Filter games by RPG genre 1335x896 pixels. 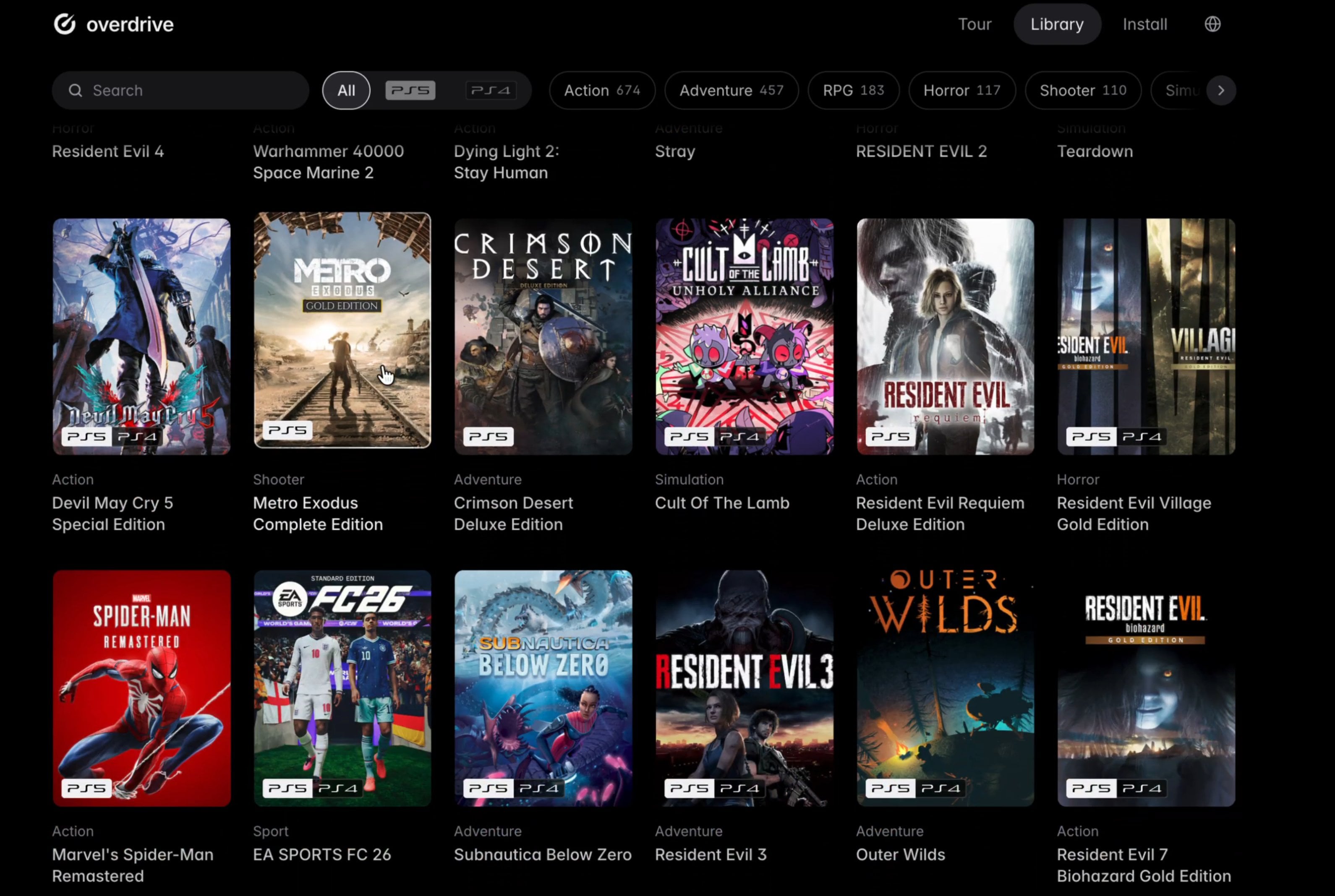click(x=853, y=90)
